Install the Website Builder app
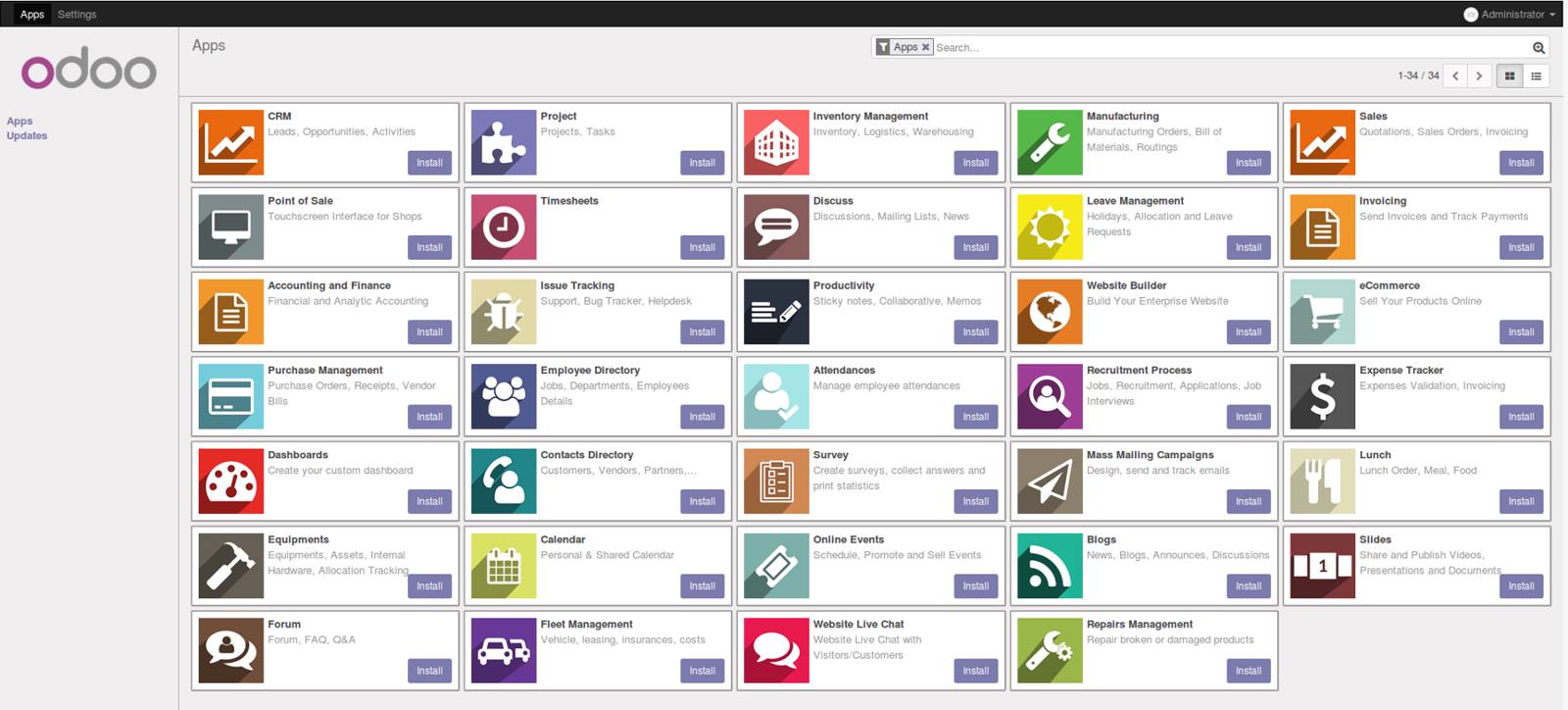The width and height of the screenshot is (1568, 710). pos(1248,332)
